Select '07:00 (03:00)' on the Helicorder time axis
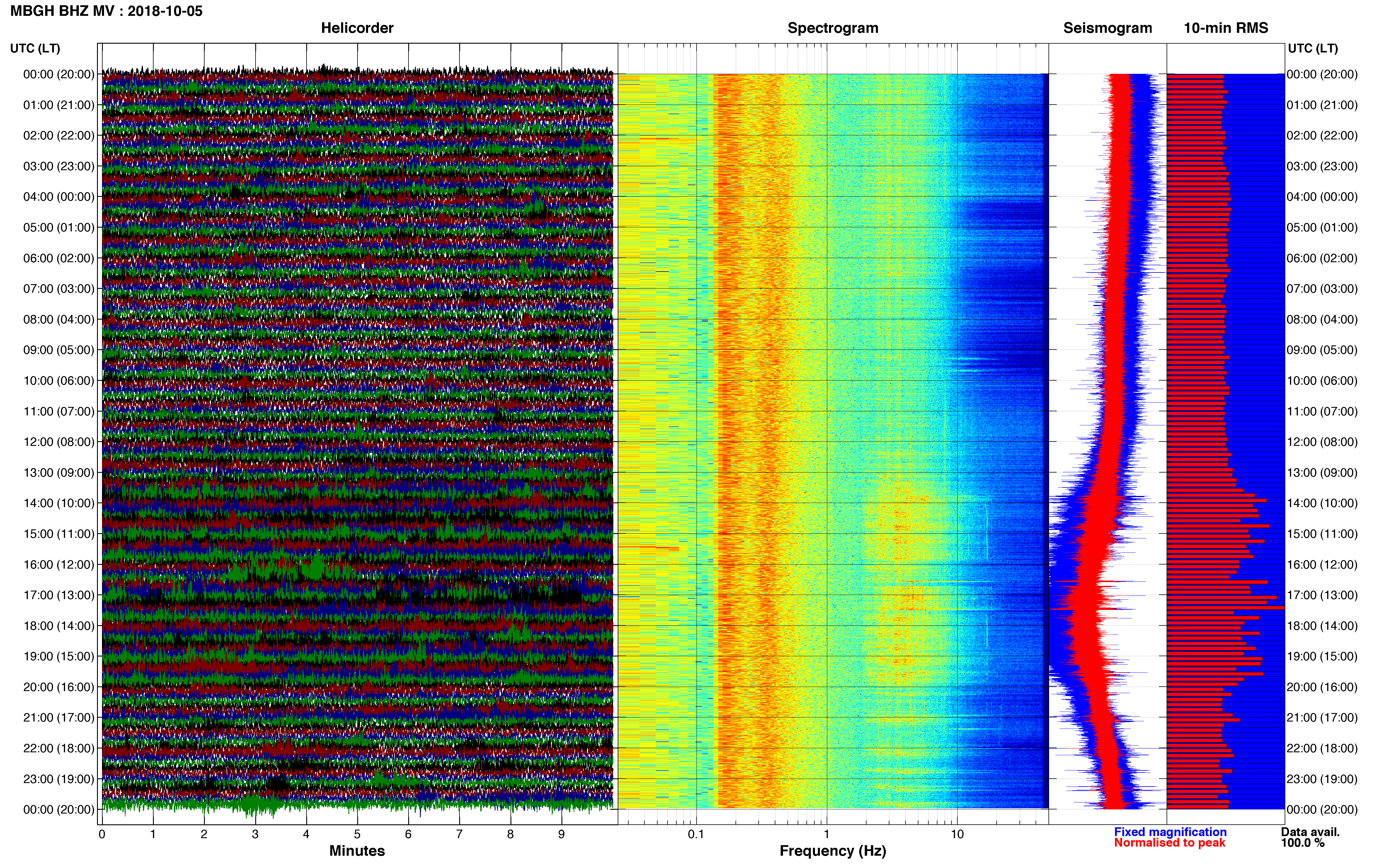1389x868 pixels. pyautogui.click(x=59, y=289)
